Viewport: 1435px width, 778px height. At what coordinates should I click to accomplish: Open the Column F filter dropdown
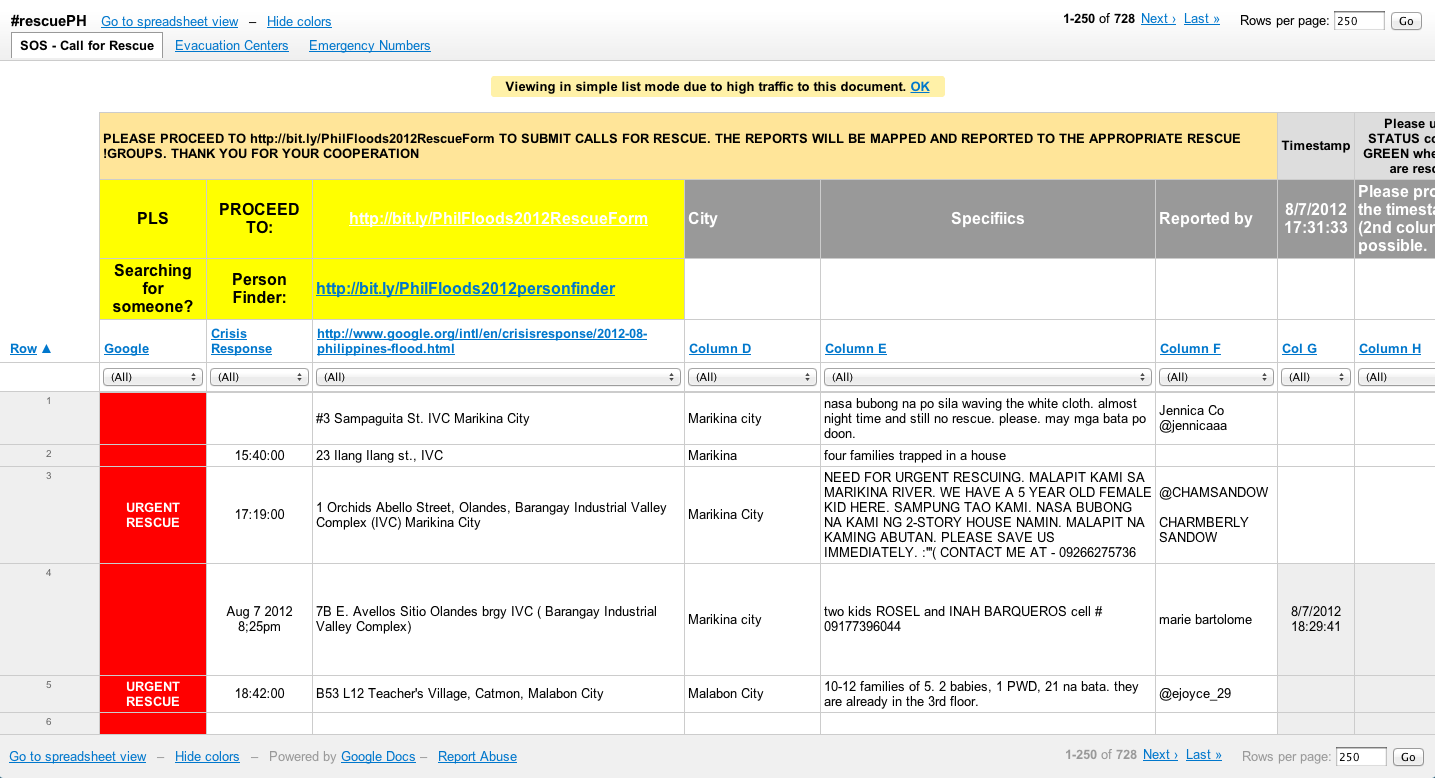tap(1215, 377)
